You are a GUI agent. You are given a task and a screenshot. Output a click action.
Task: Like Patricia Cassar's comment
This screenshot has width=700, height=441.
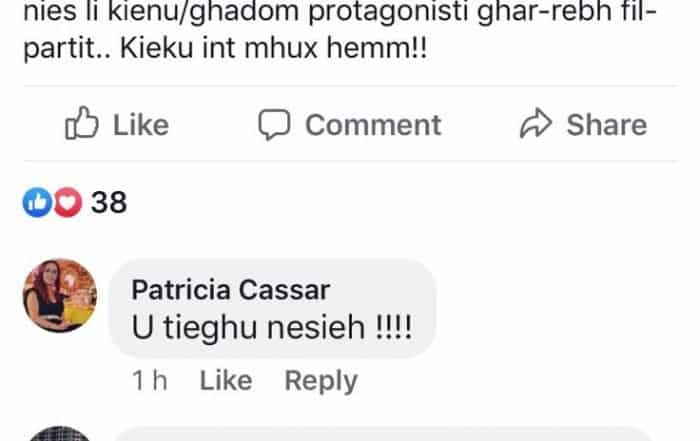coord(226,381)
